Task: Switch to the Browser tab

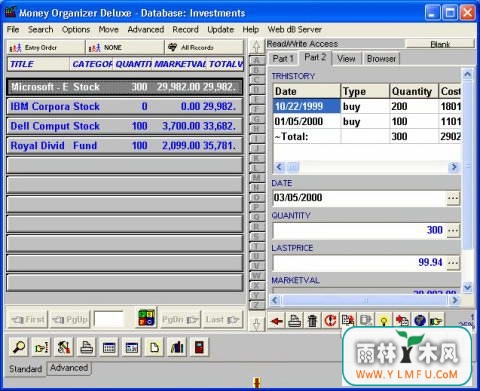Action: 381,59
